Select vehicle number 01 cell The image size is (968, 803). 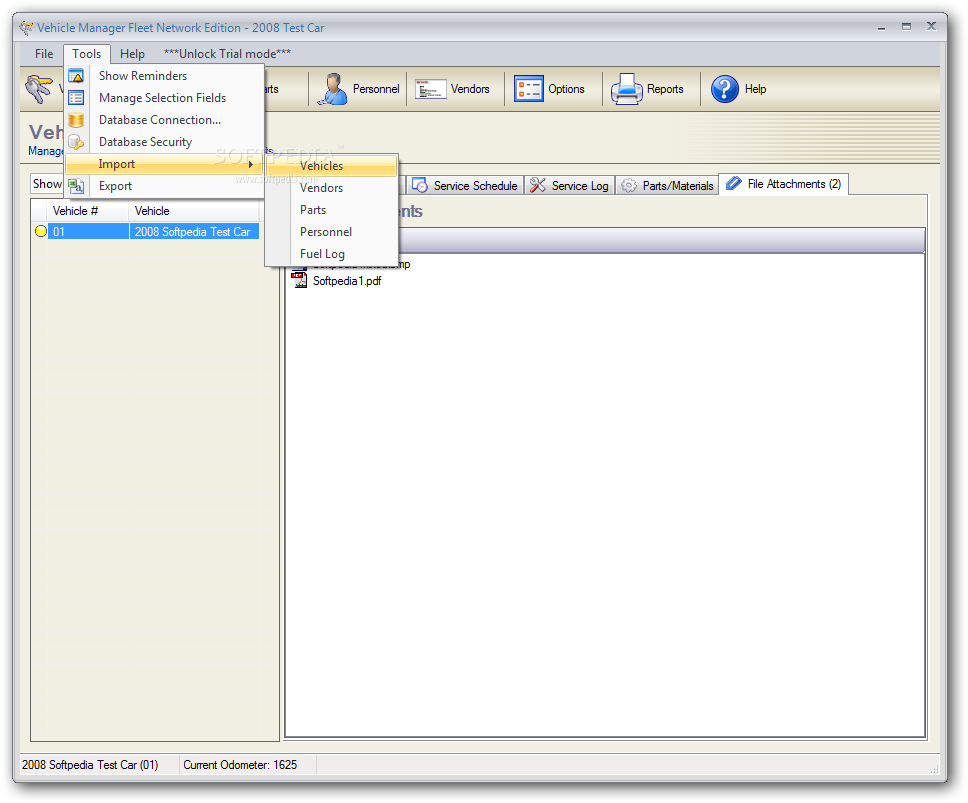click(x=88, y=232)
